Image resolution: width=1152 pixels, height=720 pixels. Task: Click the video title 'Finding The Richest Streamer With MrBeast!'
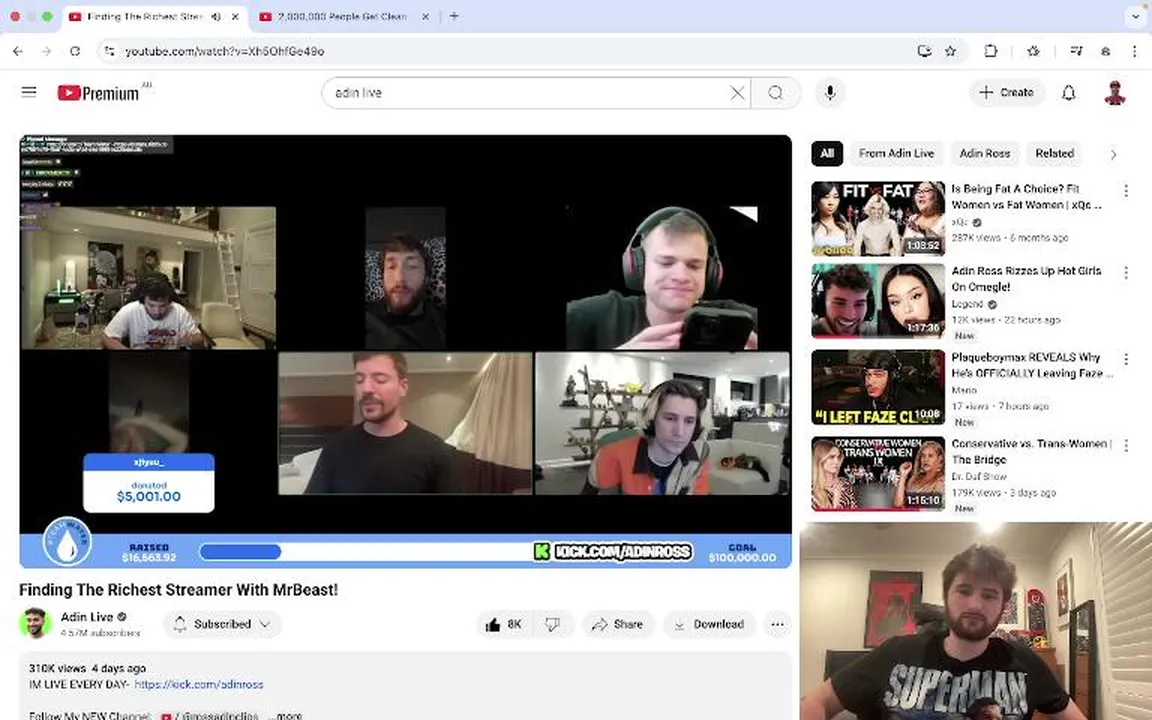point(179,590)
